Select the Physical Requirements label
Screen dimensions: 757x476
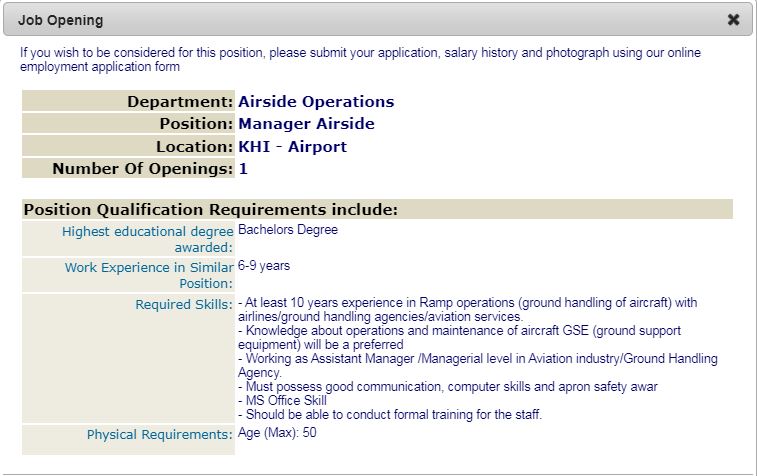[159, 435]
